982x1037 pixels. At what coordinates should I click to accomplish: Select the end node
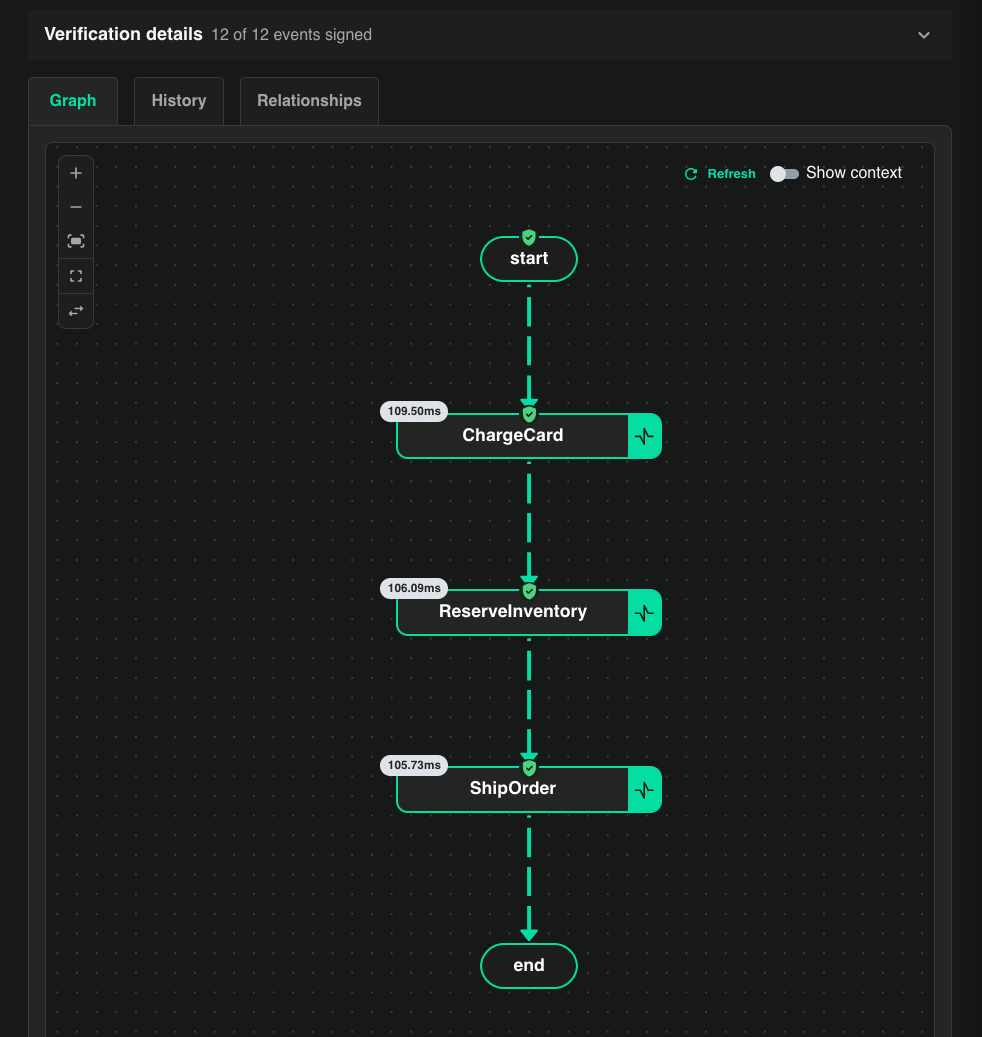pyautogui.click(x=529, y=966)
